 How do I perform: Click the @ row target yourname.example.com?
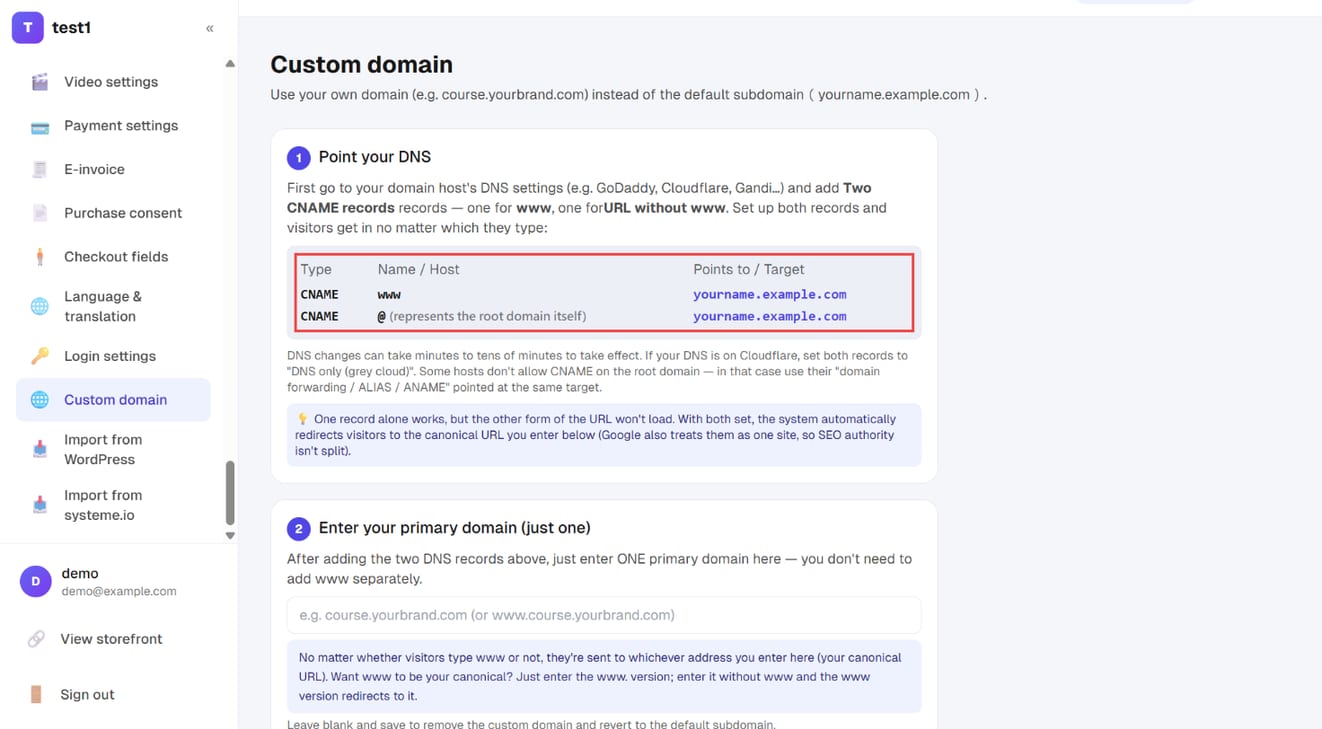point(770,316)
